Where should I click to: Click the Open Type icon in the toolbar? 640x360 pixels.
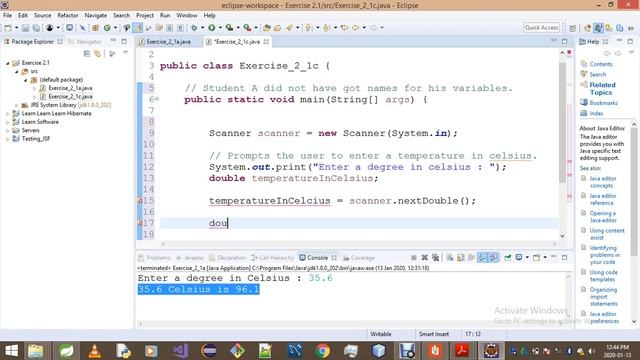267,28
